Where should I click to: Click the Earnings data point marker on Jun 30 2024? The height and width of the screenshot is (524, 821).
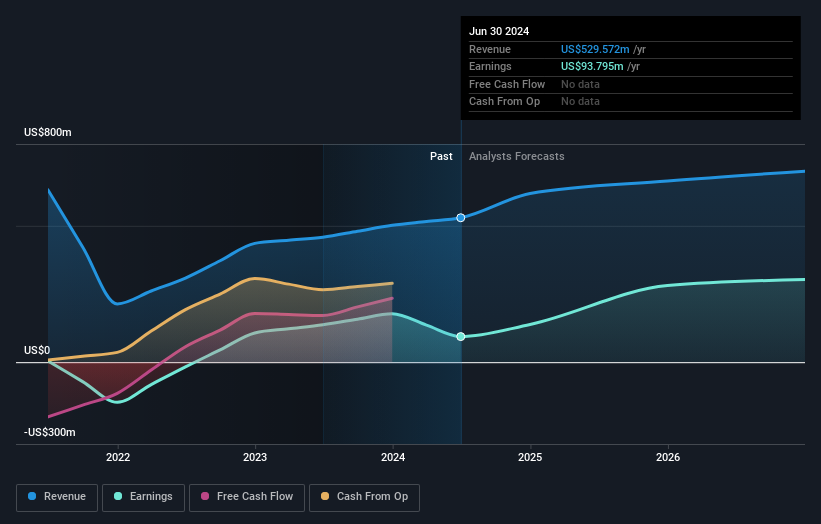pyautogui.click(x=461, y=337)
